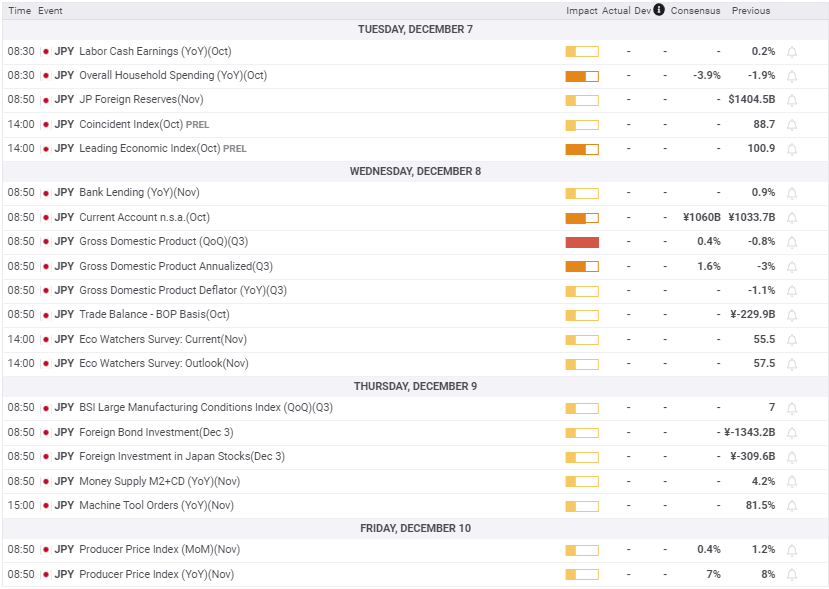Click bell icon for JP Foreign Reserves
This screenshot has height=589, width=829.
click(x=792, y=100)
